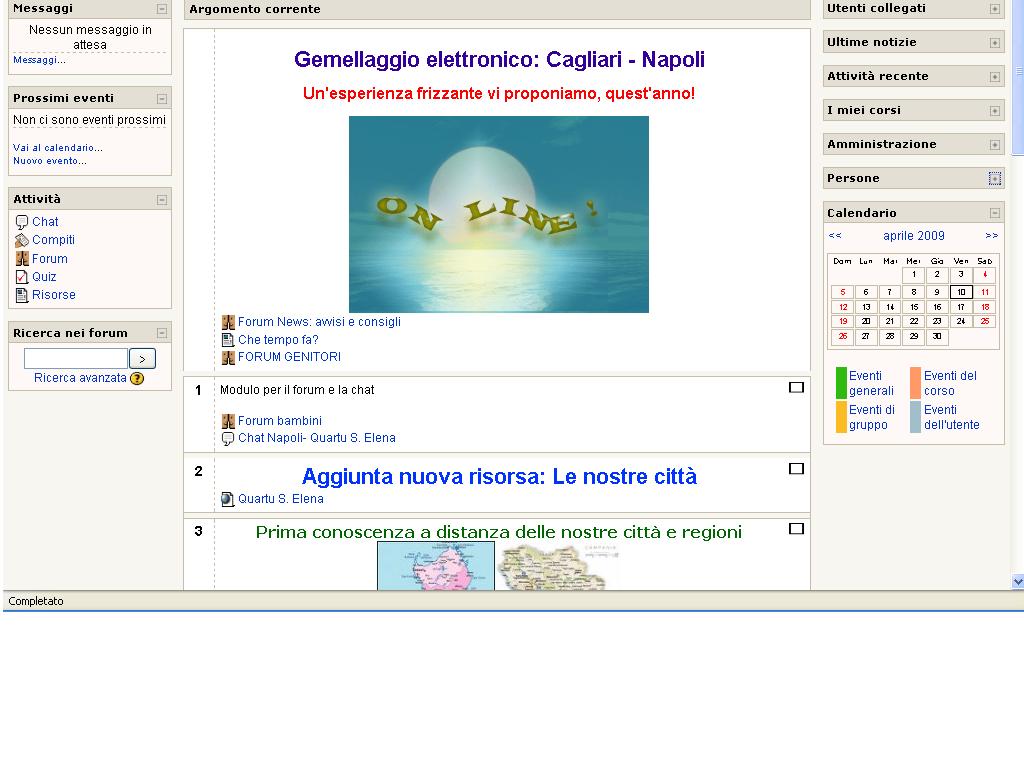
Task: Click the 'Argomento corrente' heading
Action: coord(255,9)
